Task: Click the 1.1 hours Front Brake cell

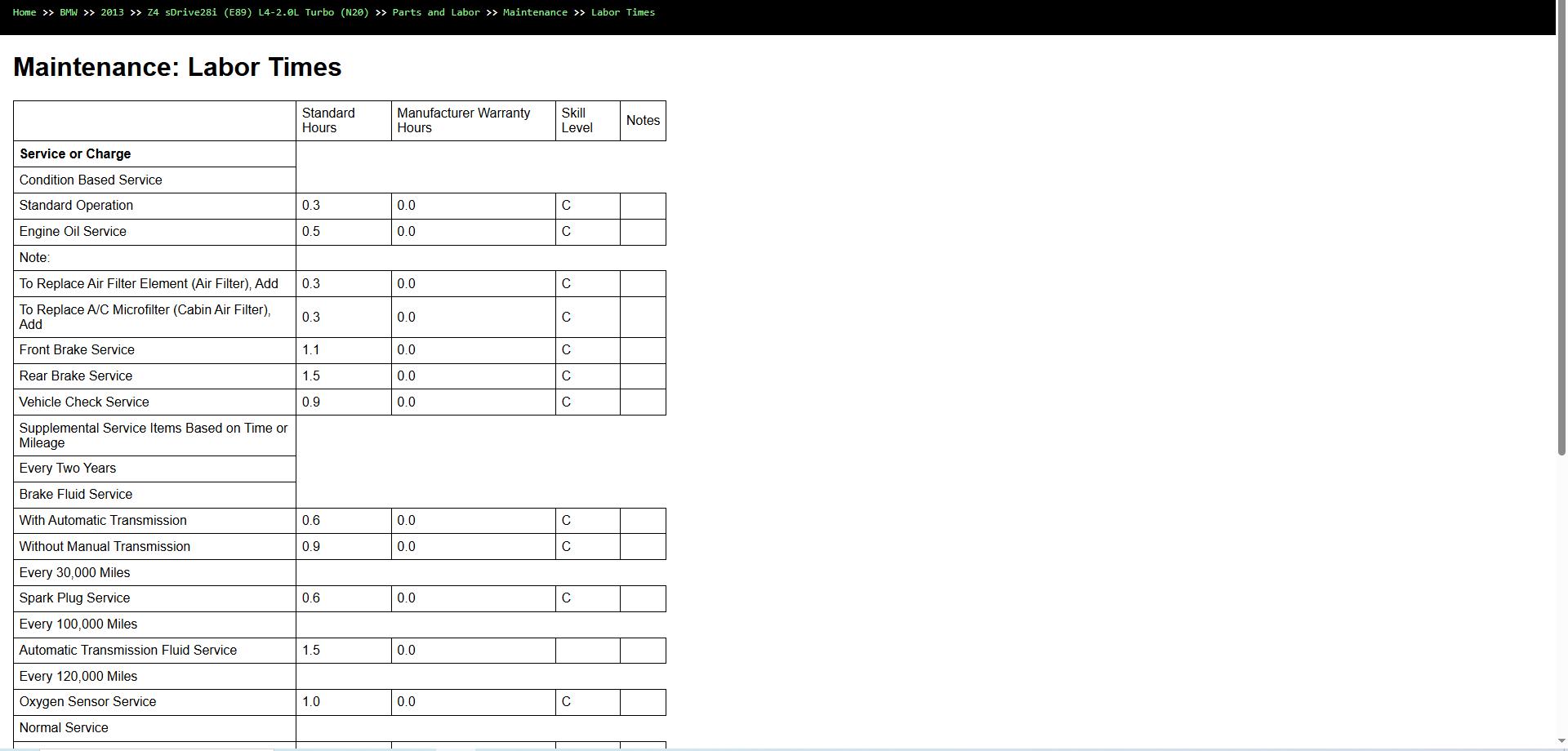Action: (343, 350)
